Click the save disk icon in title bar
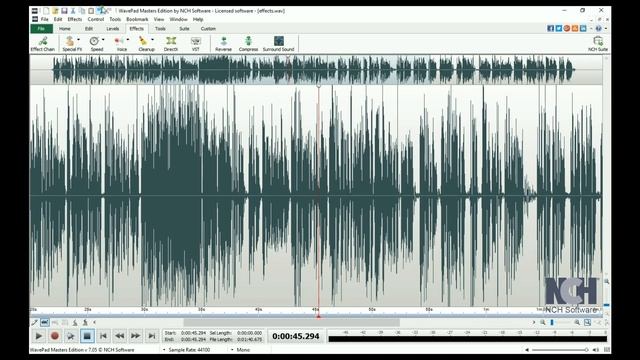 click(64, 11)
